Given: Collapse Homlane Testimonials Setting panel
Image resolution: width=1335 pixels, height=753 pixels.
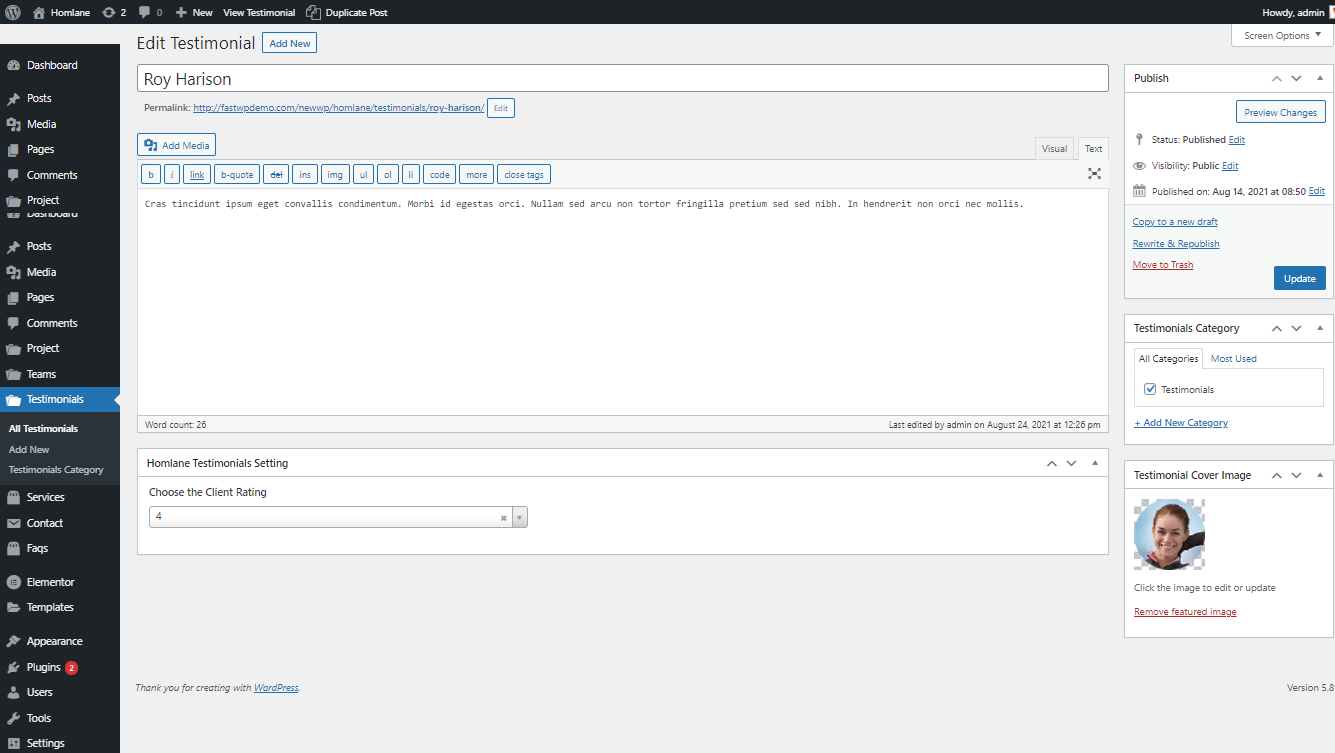Looking at the screenshot, I should 1095,463.
